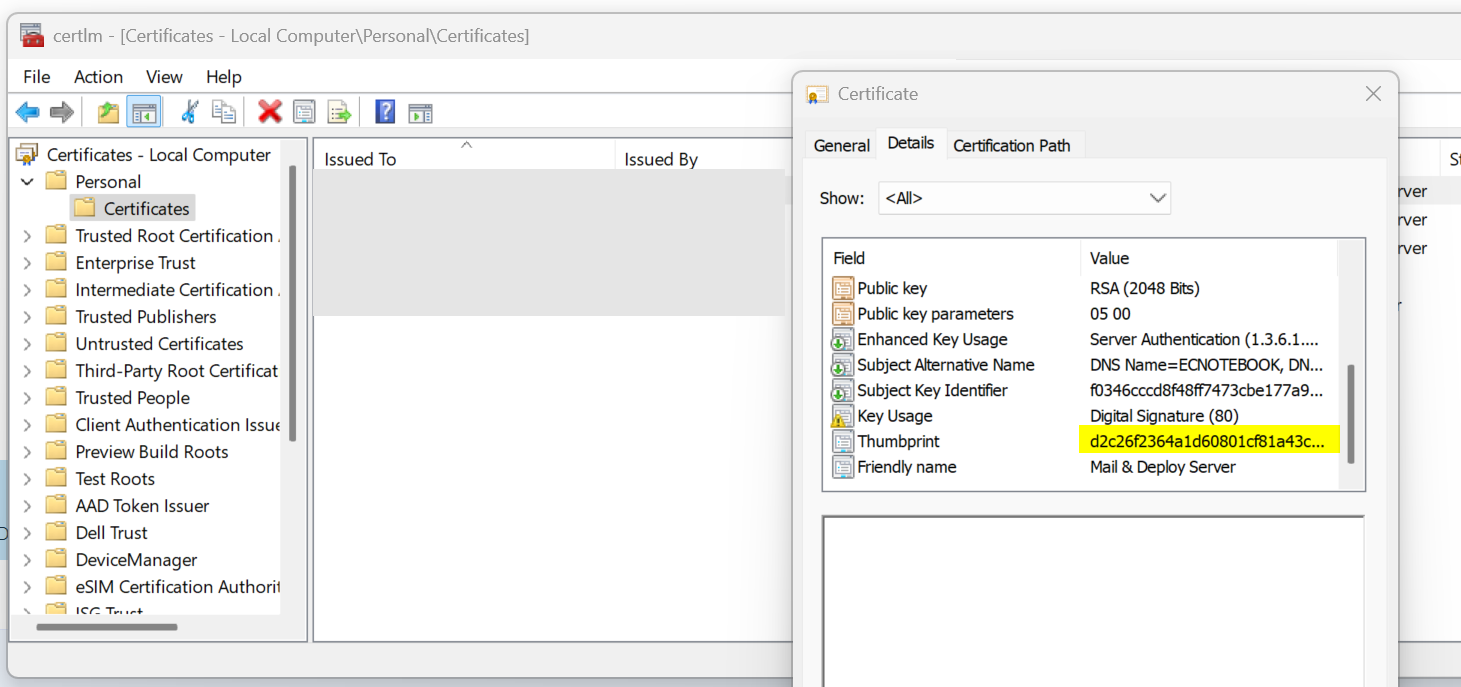The height and width of the screenshot is (687, 1461).
Task: Expand the Enterprise Trust node
Action: (x=27, y=263)
